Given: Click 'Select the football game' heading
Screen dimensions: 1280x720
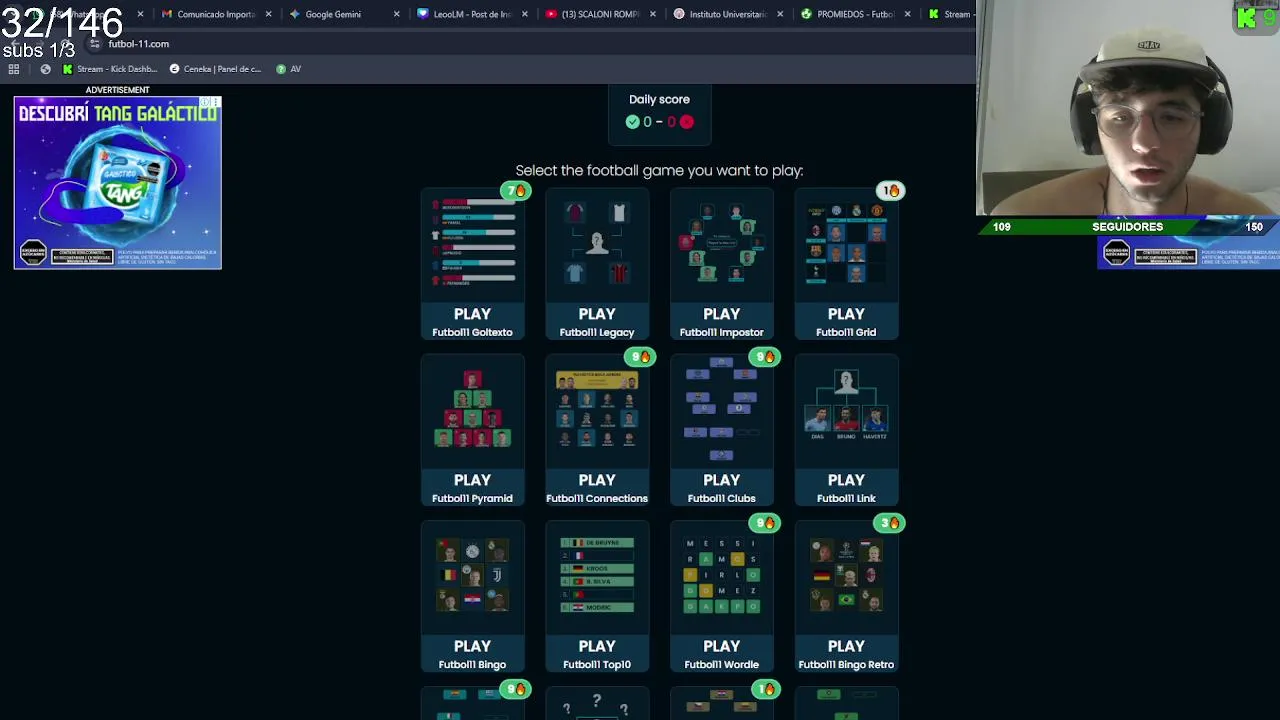Looking at the screenshot, I should click(659, 171).
